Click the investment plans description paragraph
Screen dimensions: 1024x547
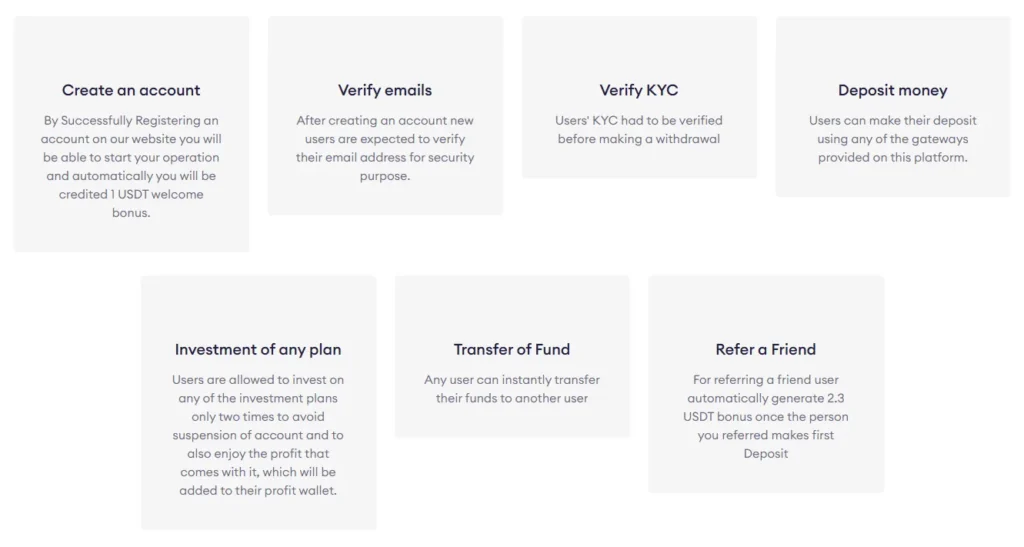click(258, 435)
